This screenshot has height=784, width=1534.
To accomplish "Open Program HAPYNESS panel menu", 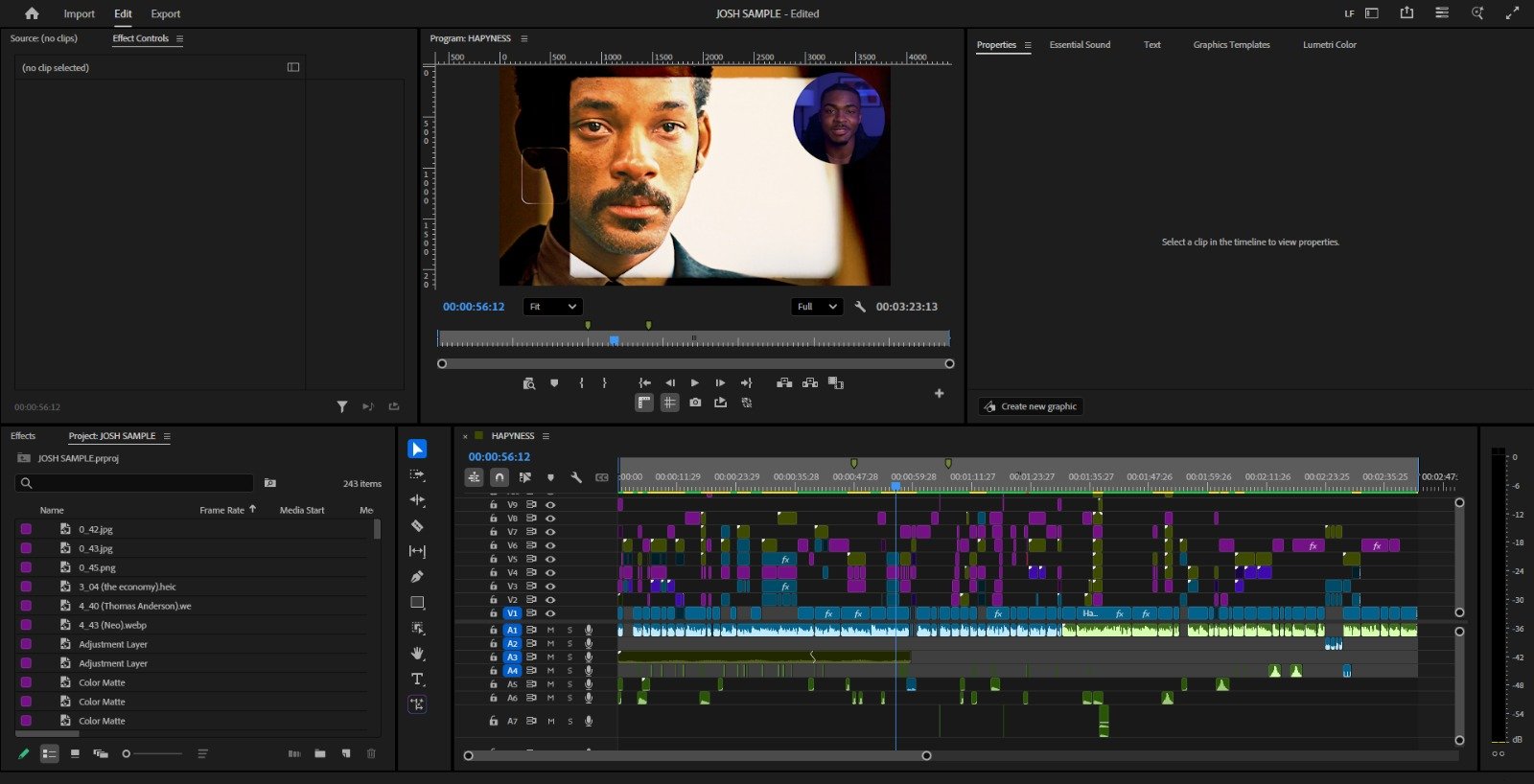I will click(523, 38).
